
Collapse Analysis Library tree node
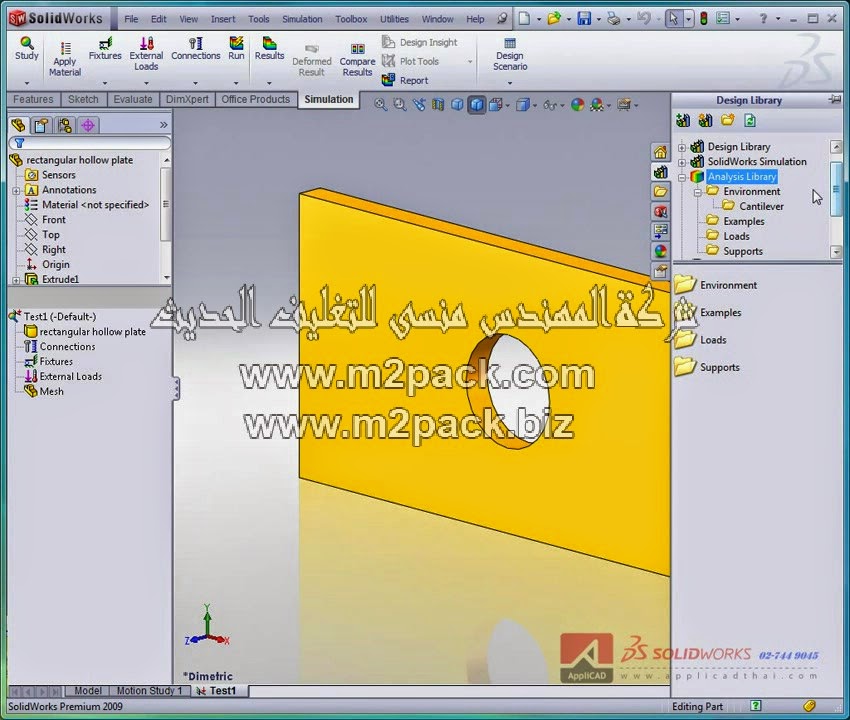pos(682,177)
